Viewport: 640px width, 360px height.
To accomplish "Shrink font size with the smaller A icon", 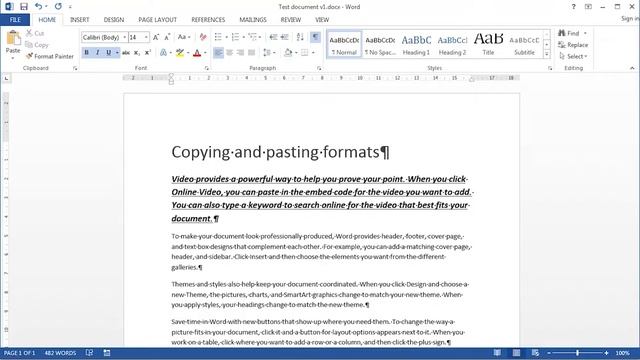I will [x=167, y=37].
